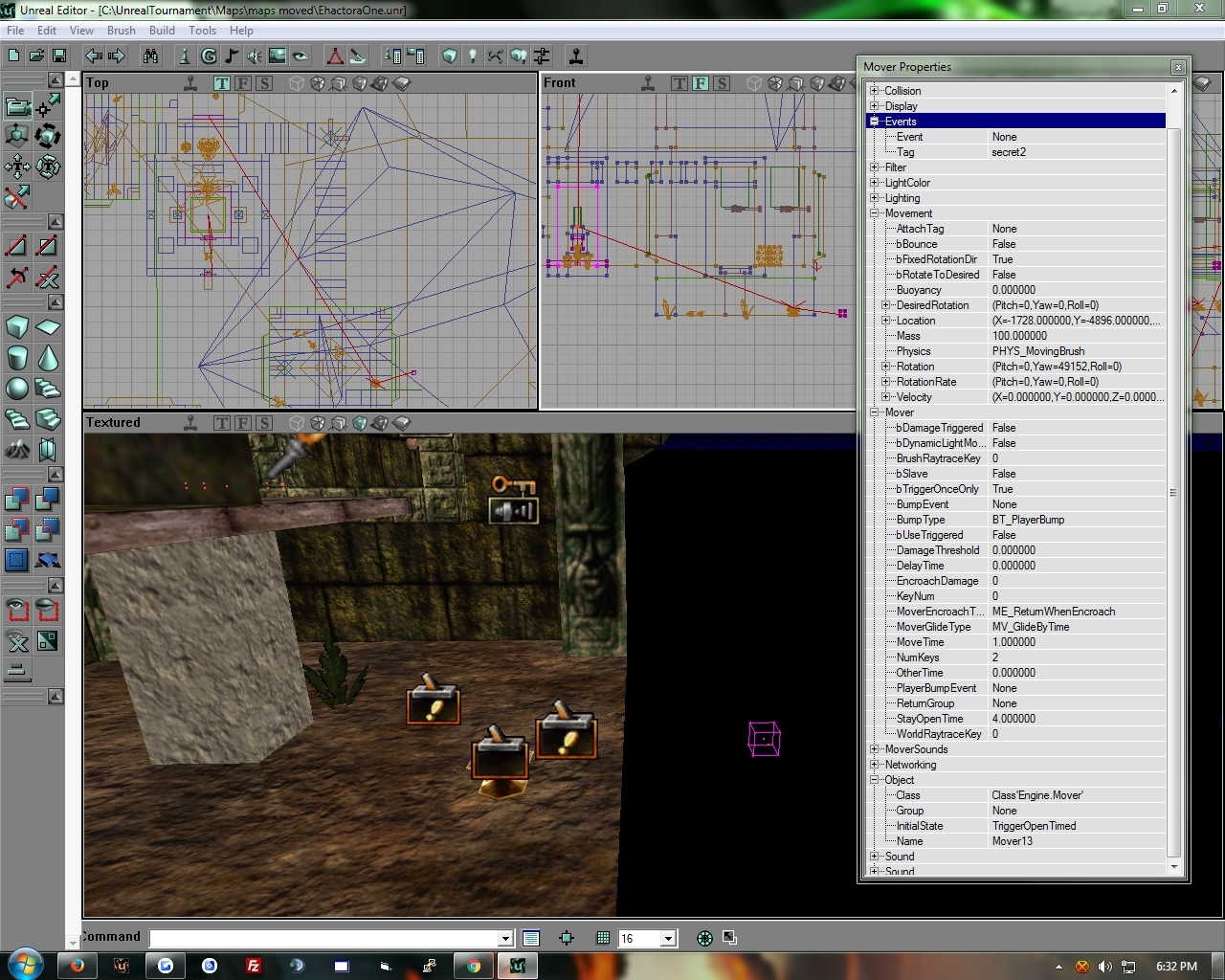Collapse the Mover property category
The height and width of the screenshot is (980, 1225).
[875, 412]
